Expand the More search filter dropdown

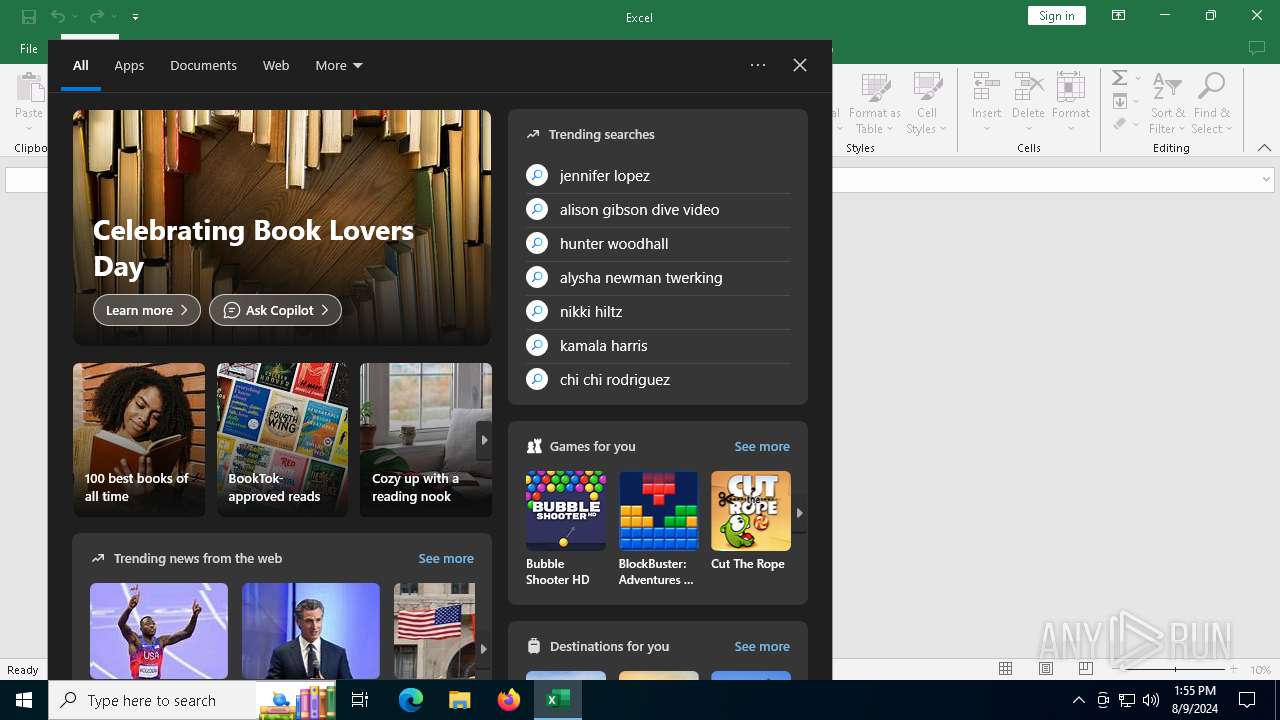pos(338,65)
